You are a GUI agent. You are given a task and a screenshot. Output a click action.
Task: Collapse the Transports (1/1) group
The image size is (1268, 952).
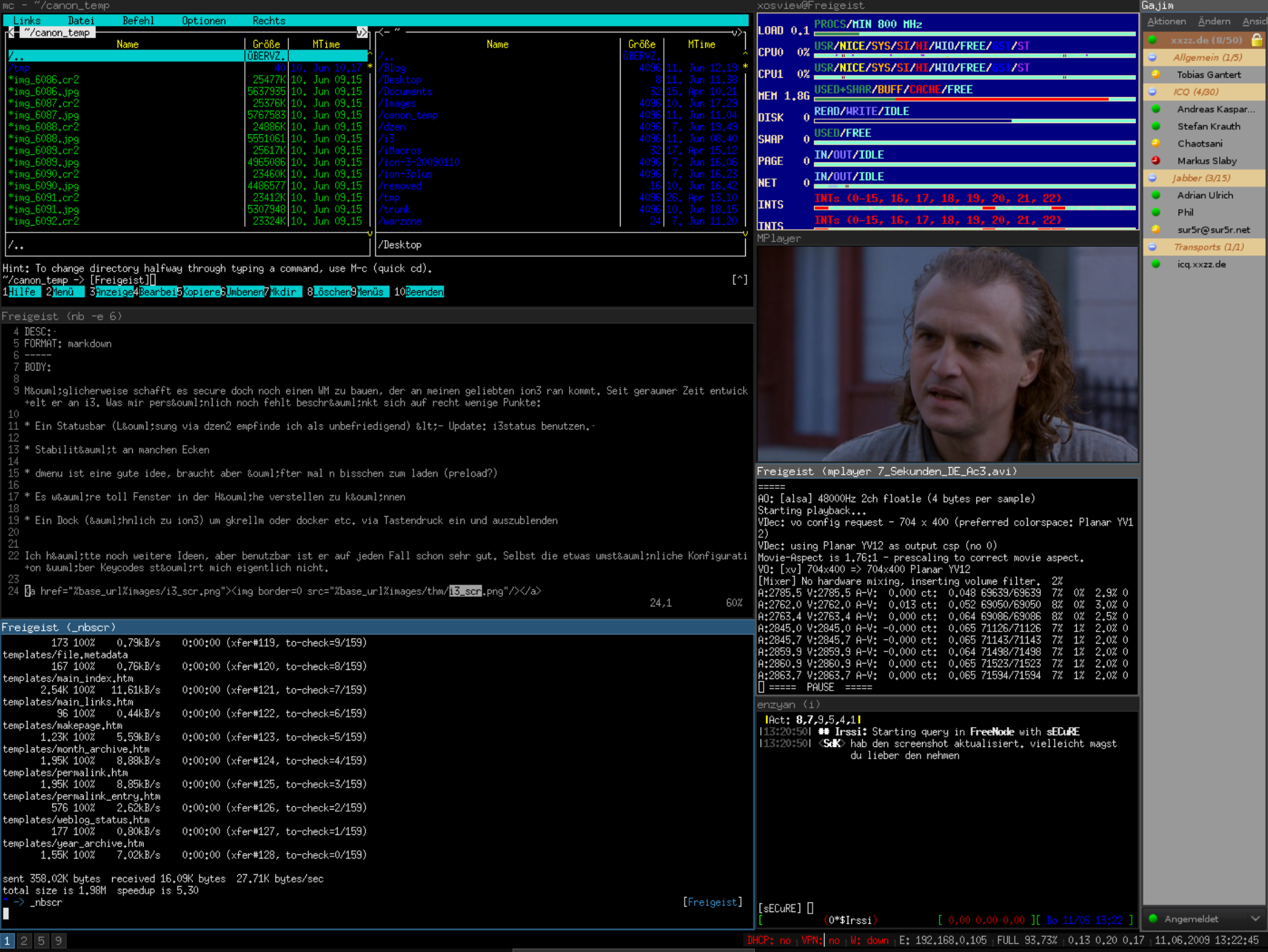tap(1152, 246)
